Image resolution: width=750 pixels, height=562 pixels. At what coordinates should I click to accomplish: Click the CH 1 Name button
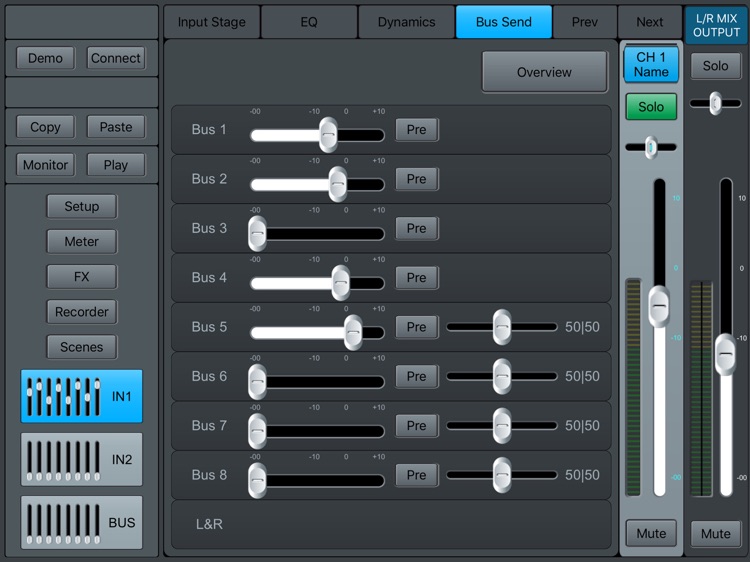coord(651,65)
